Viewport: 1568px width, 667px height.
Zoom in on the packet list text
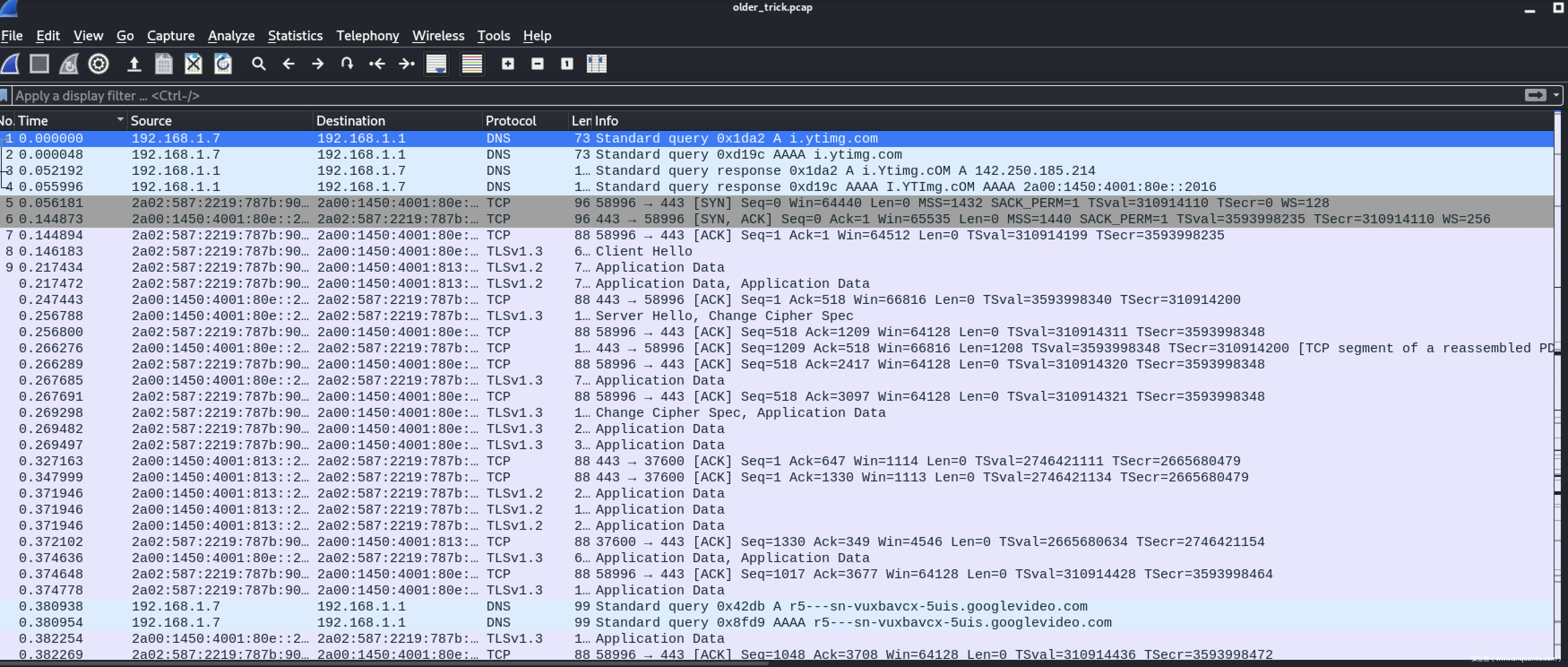pyautogui.click(x=508, y=64)
